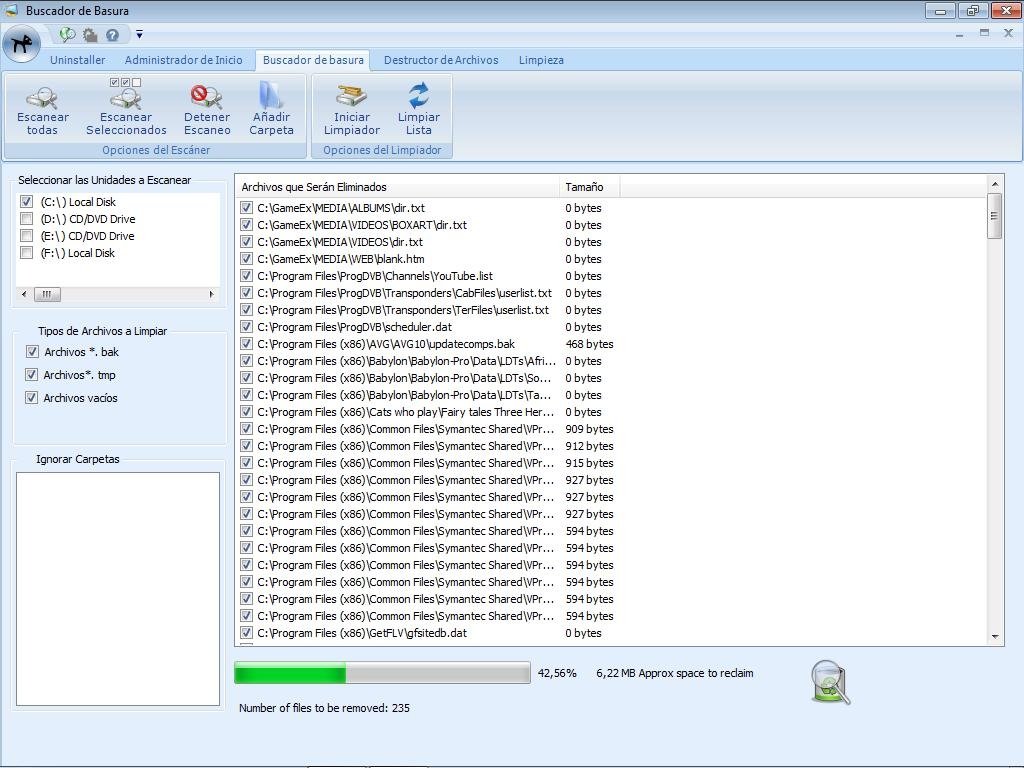This screenshot has width=1024, height=768.
Task: Uncheck the GetFLV gfsitedb.dat checkbox
Action: pyautogui.click(x=246, y=632)
